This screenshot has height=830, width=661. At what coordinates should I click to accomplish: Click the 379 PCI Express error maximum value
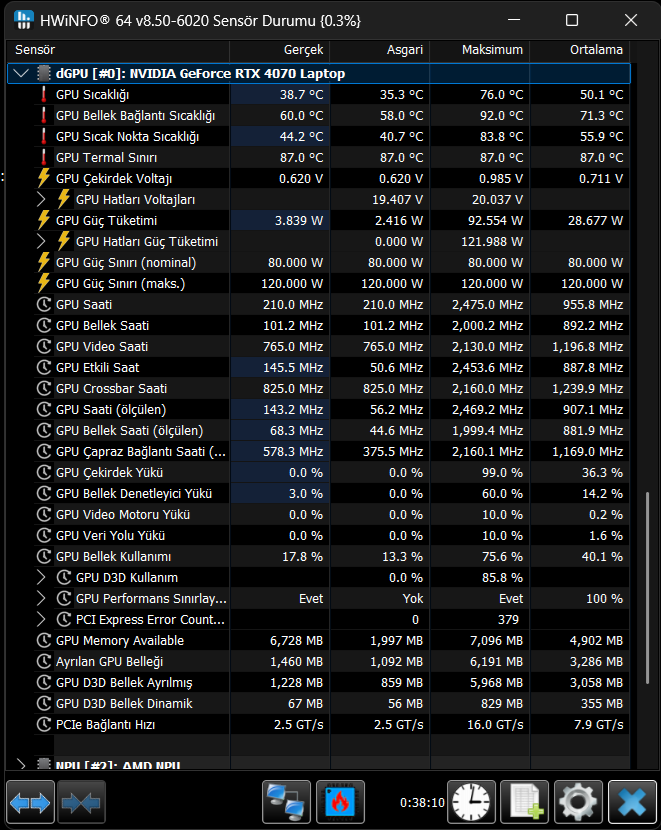coord(508,619)
